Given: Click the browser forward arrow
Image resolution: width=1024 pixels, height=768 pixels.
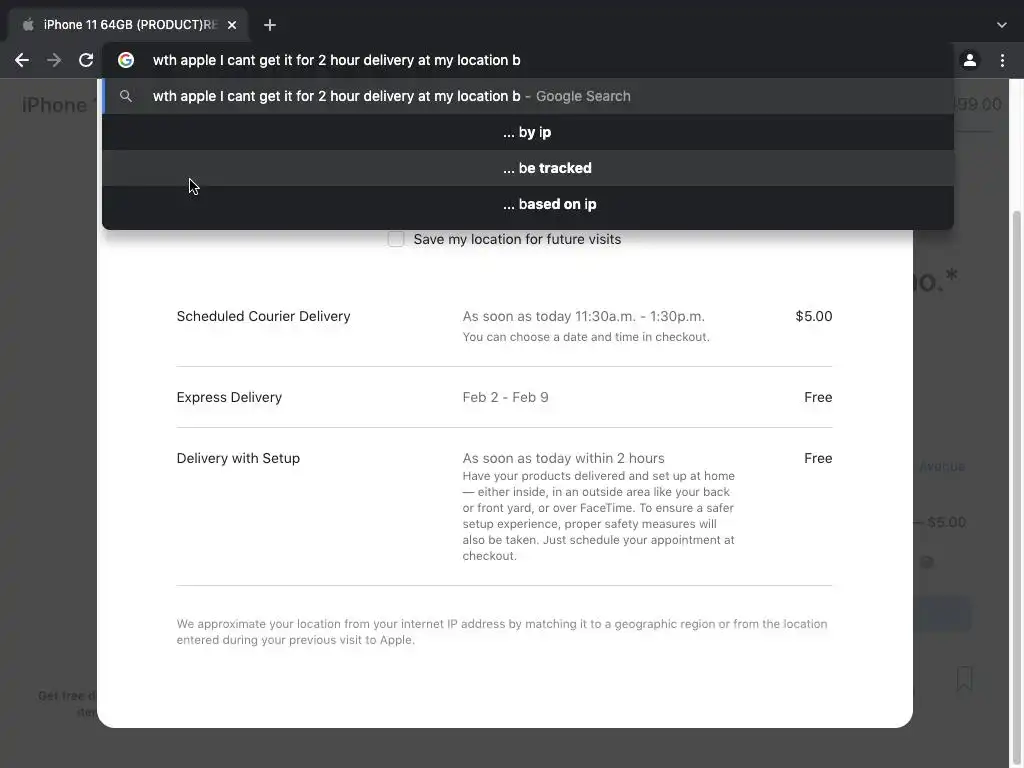Looking at the screenshot, I should pyautogui.click(x=54, y=60).
